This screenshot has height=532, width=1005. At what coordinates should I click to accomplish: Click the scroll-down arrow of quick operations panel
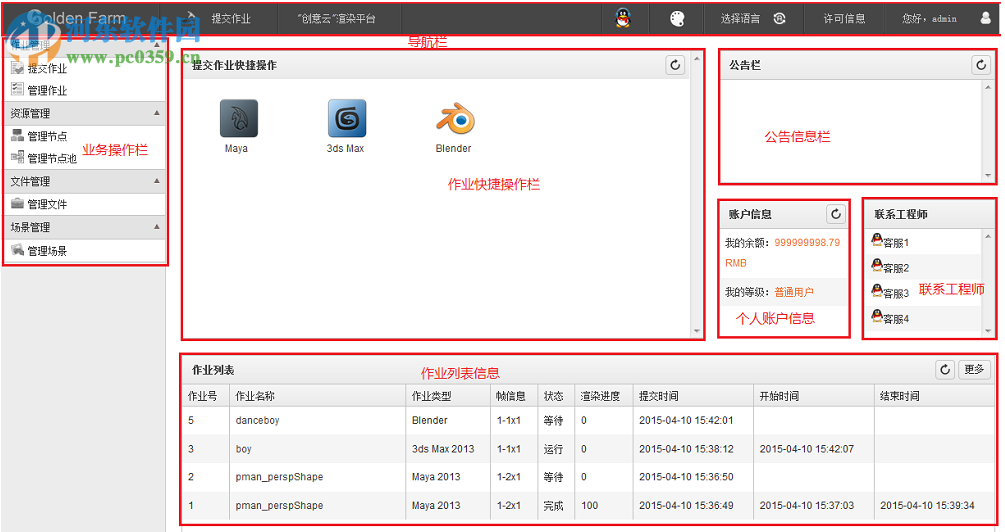coord(697,331)
